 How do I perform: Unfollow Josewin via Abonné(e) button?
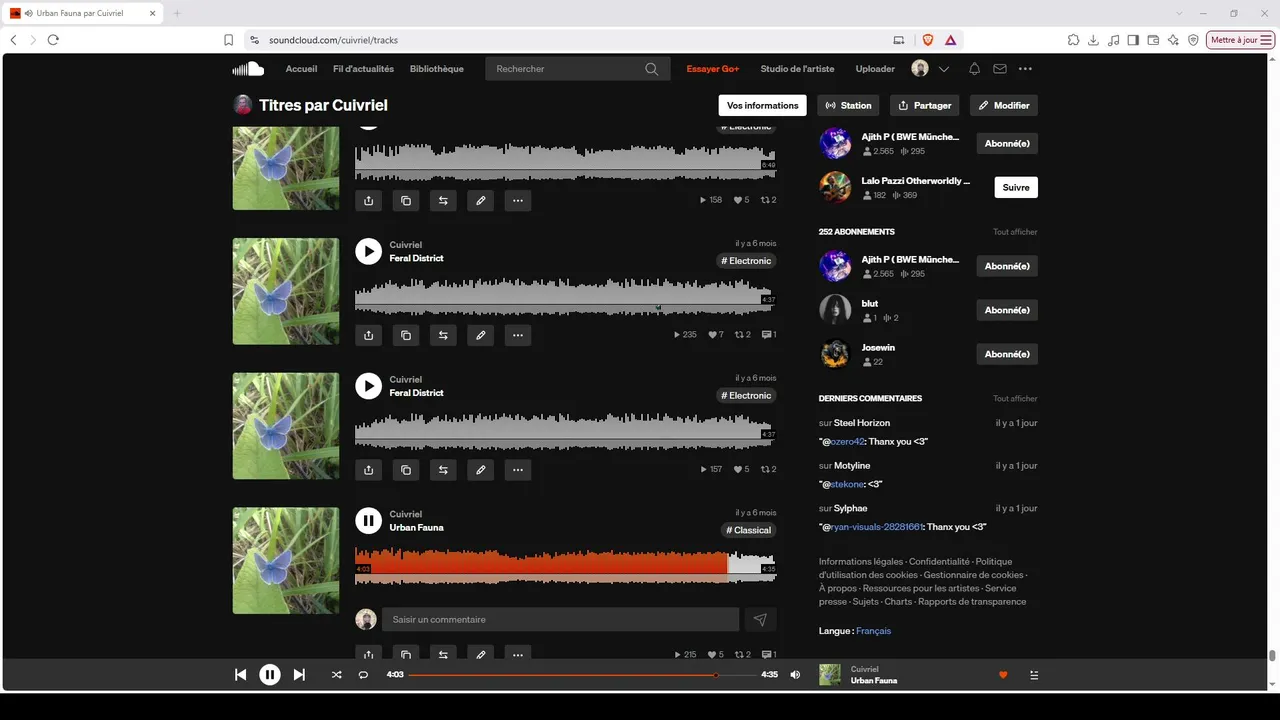click(1007, 354)
